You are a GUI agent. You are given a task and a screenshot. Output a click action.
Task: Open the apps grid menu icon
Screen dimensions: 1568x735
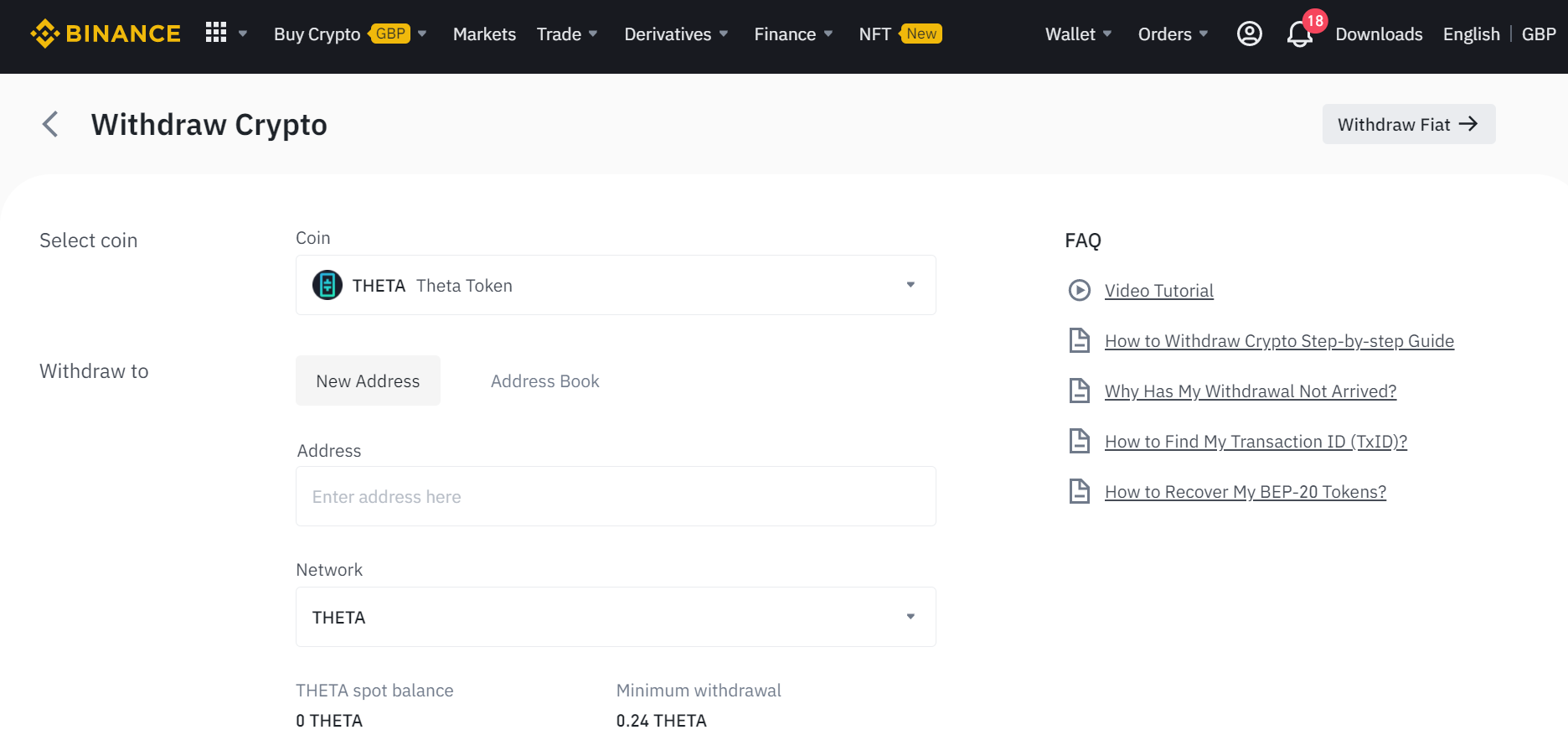pos(216,33)
